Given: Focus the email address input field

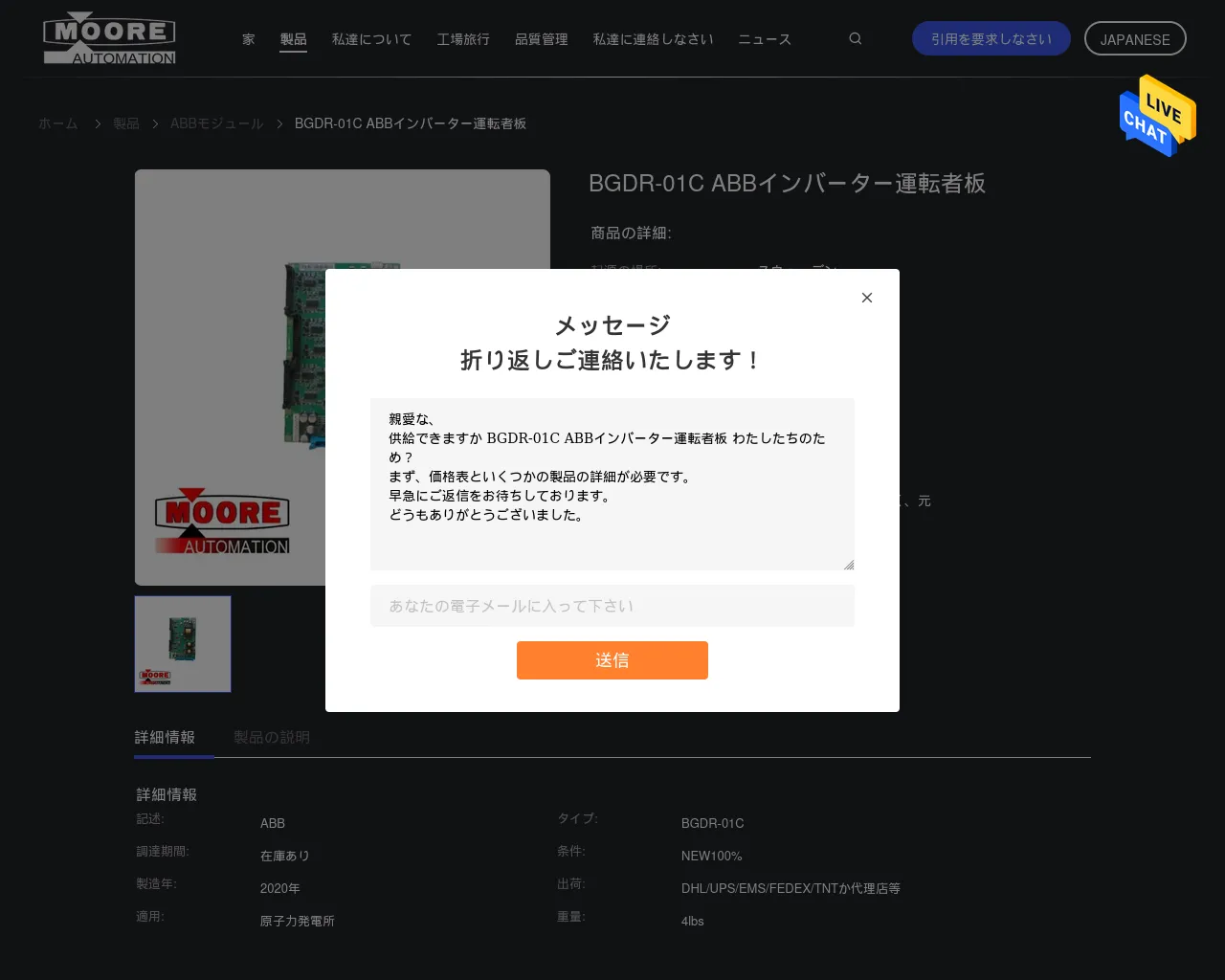Looking at the screenshot, I should pyautogui.click(x=612, y=606).
